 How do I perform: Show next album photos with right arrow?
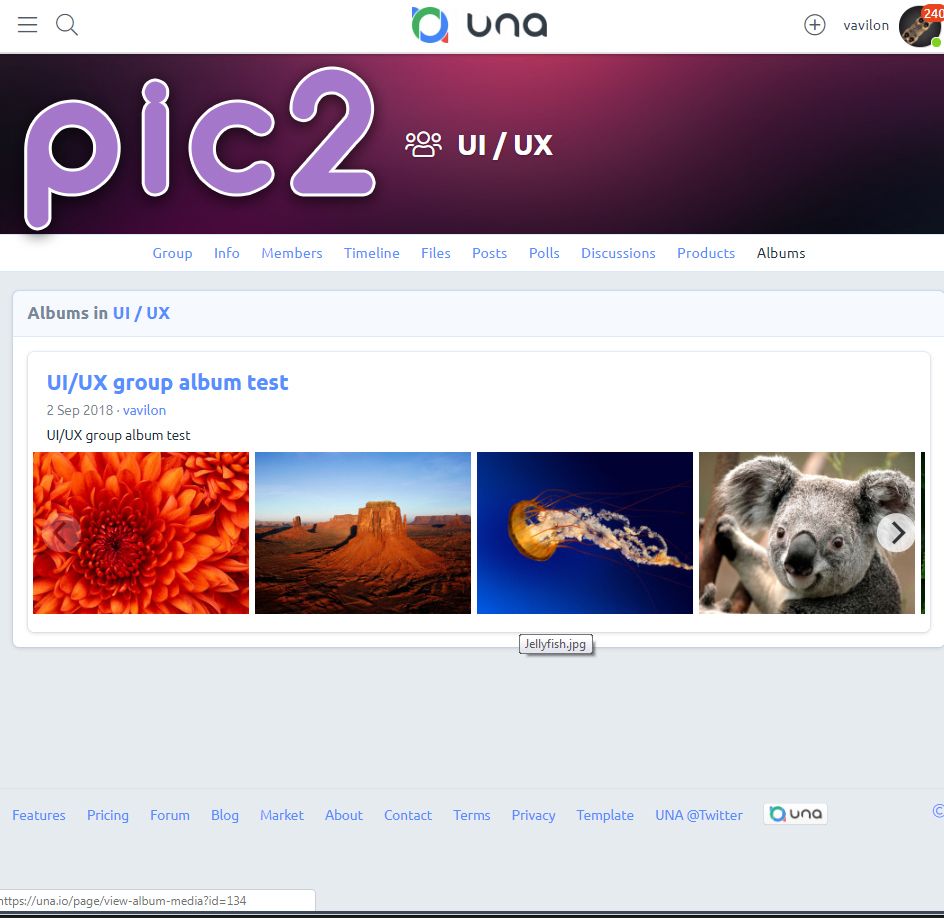coord(897,533)
